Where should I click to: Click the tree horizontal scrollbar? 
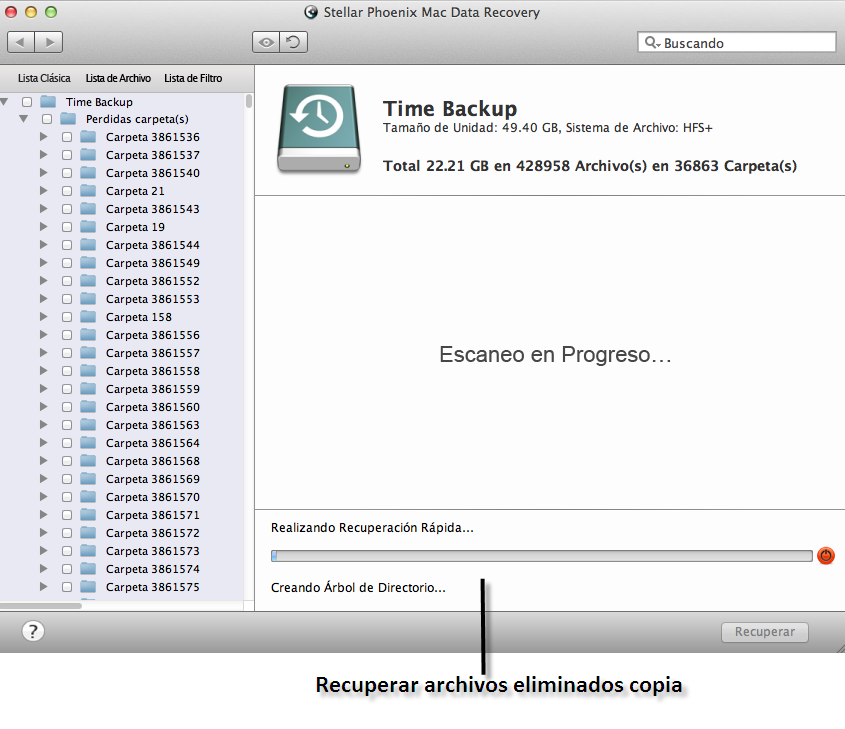[41, 606]
